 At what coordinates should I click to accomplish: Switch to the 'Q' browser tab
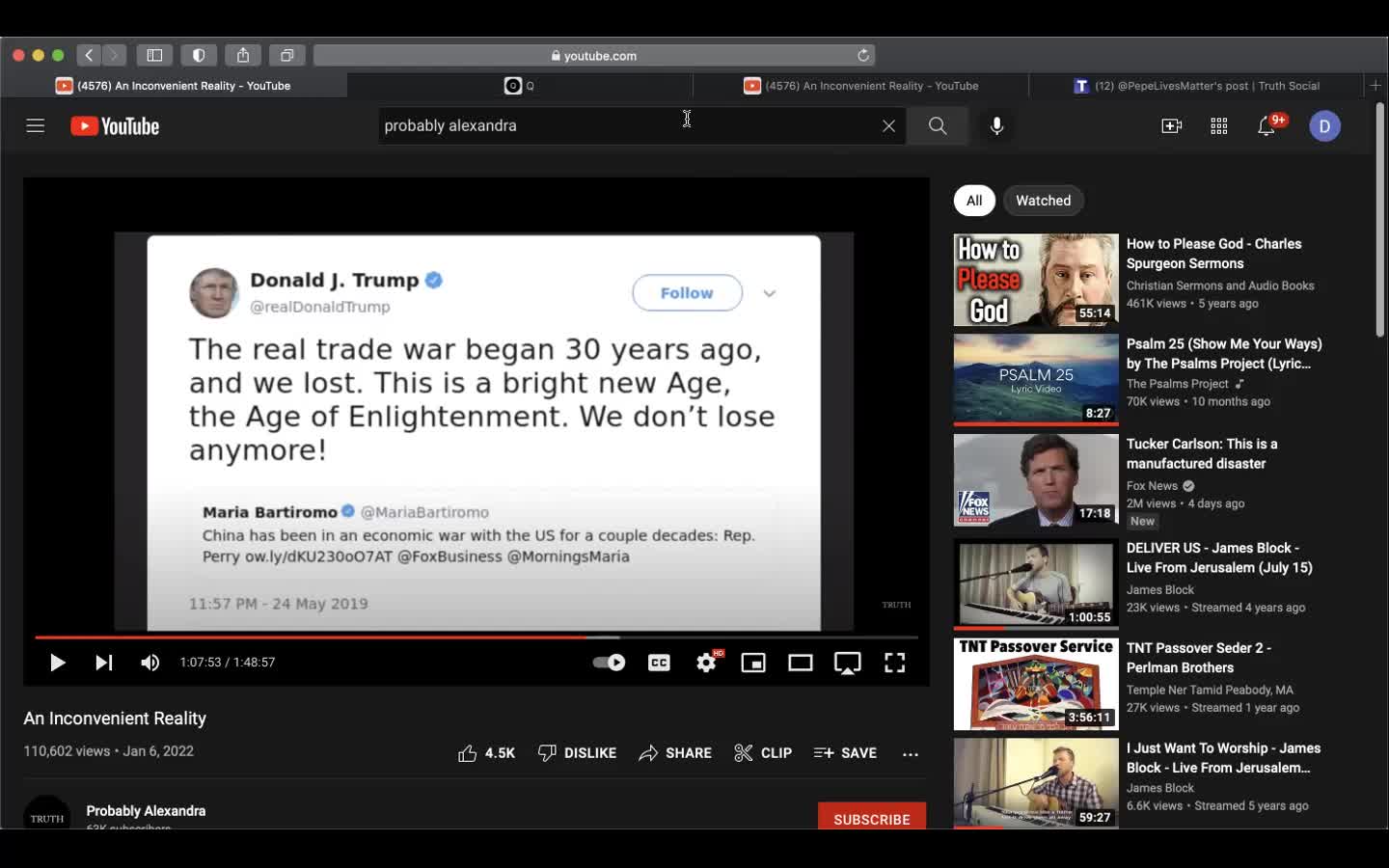[x=519, y=86]
